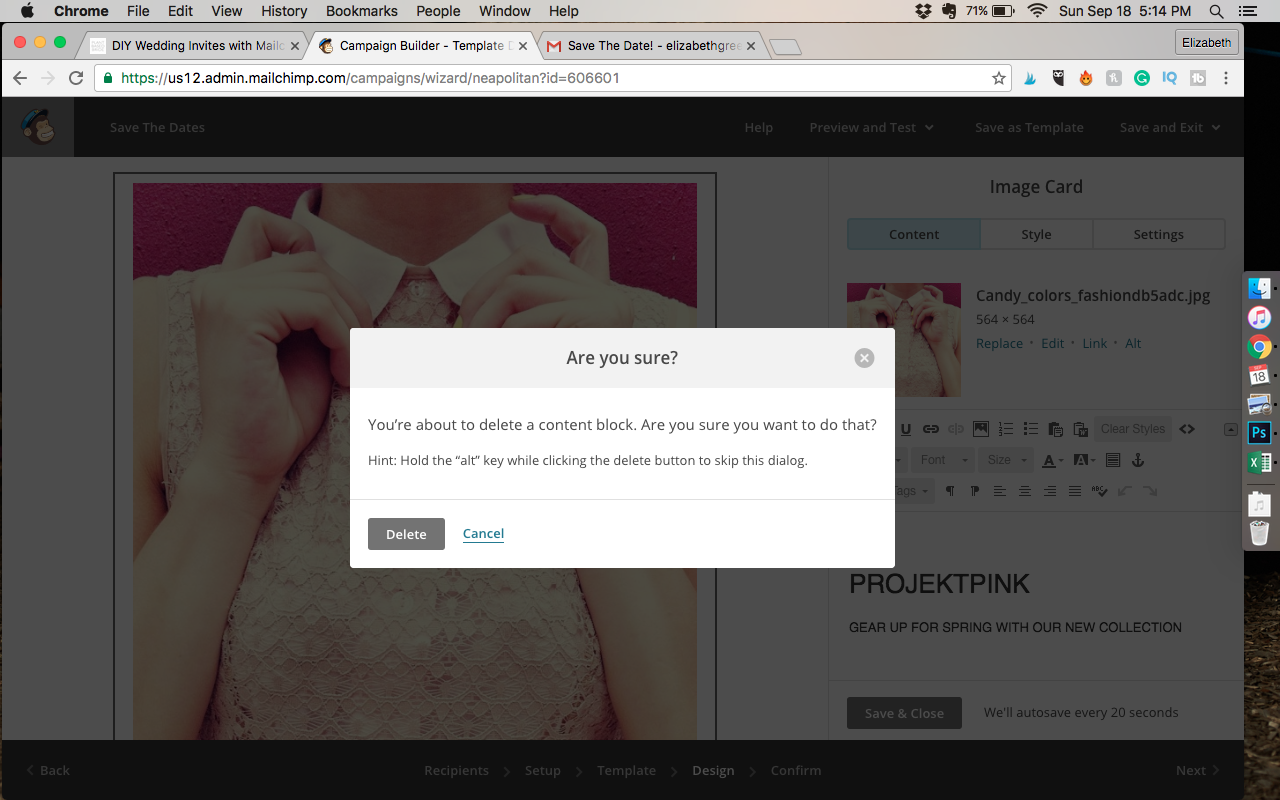Set right-to-left text direction
Viewport: 1280px width, 800px height.
click(x=975, y=491)
